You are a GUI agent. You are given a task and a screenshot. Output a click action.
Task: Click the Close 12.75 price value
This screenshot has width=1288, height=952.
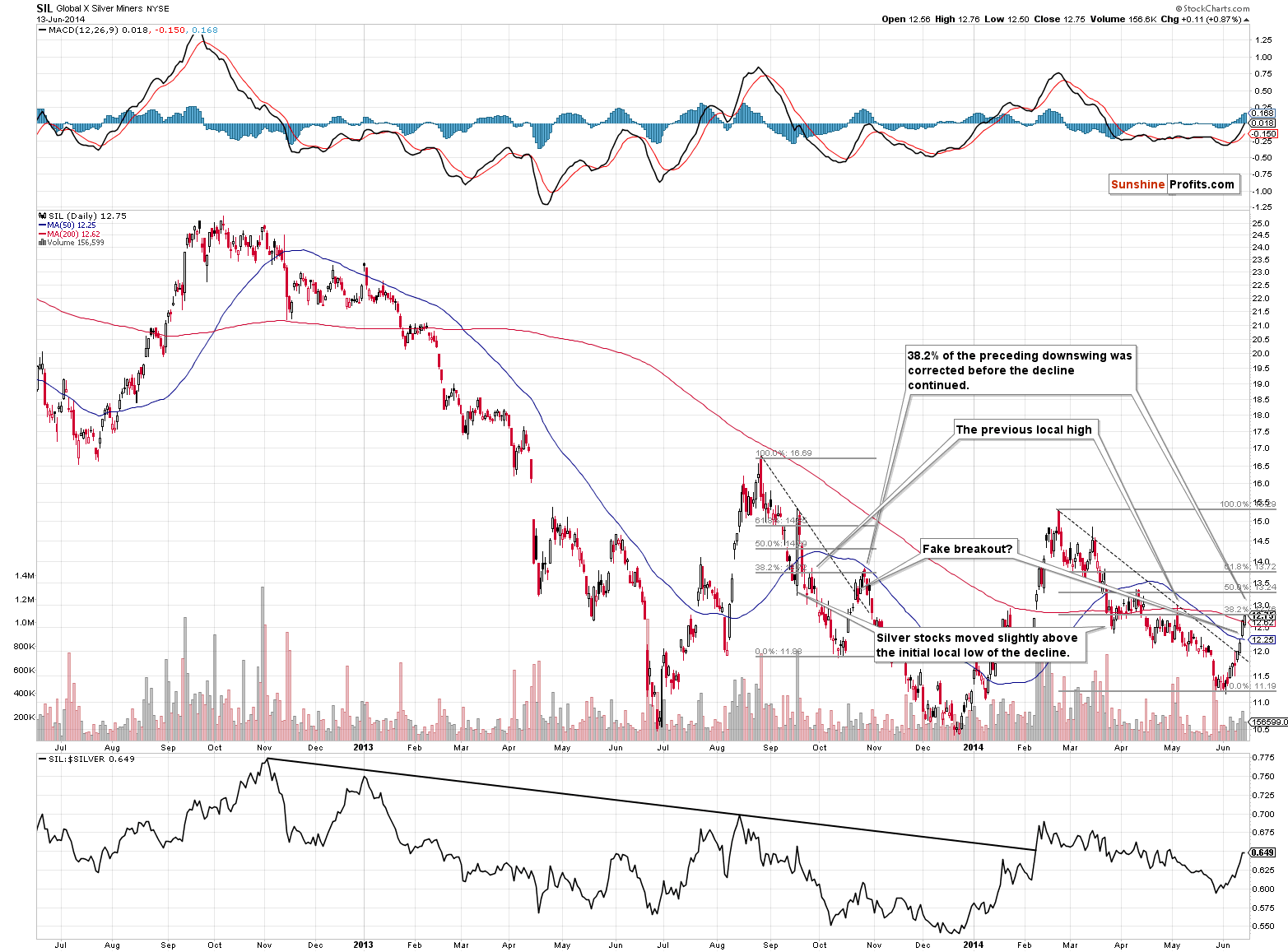[1059, 19]
